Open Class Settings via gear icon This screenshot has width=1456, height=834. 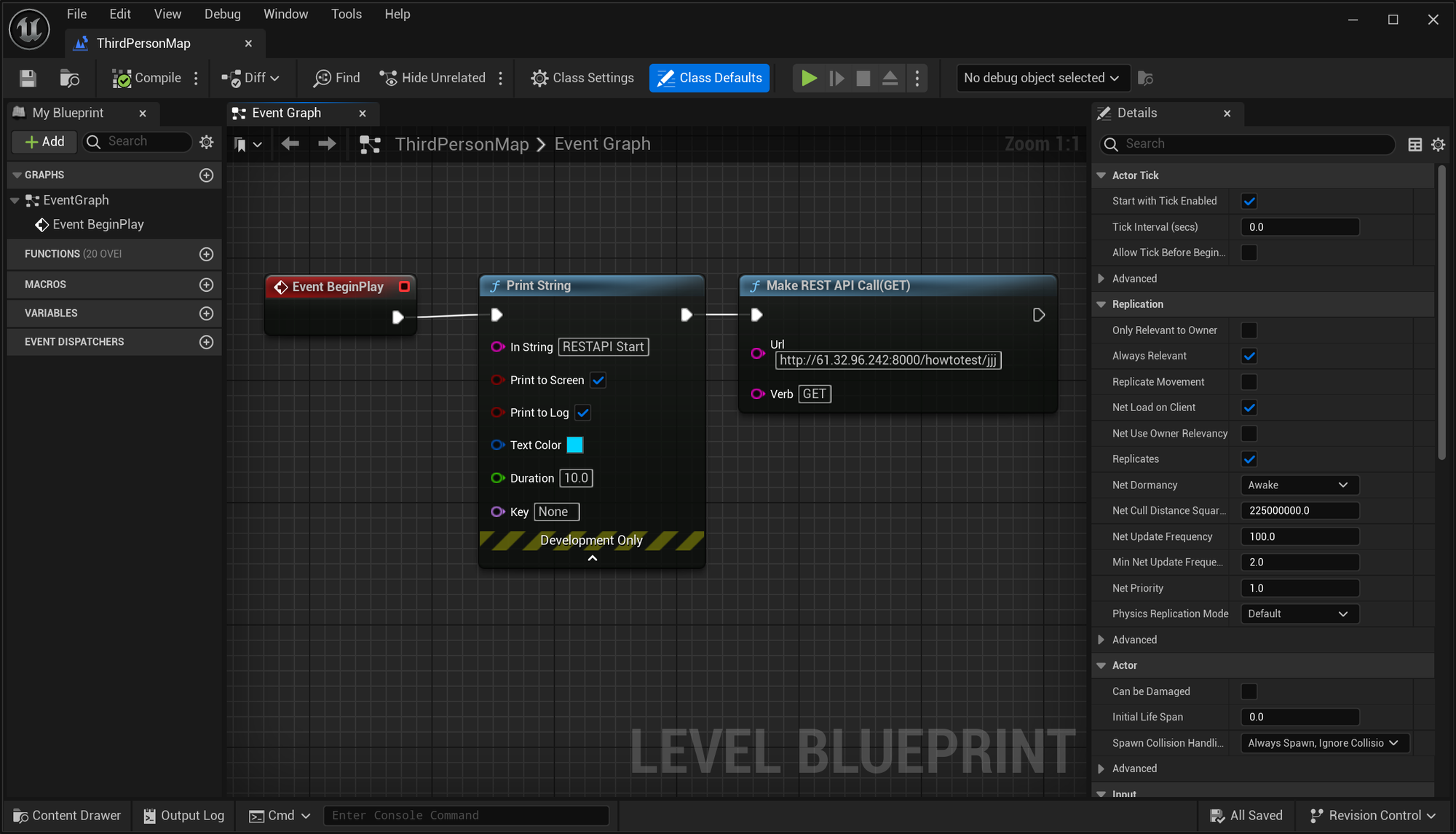pos(539,78)
